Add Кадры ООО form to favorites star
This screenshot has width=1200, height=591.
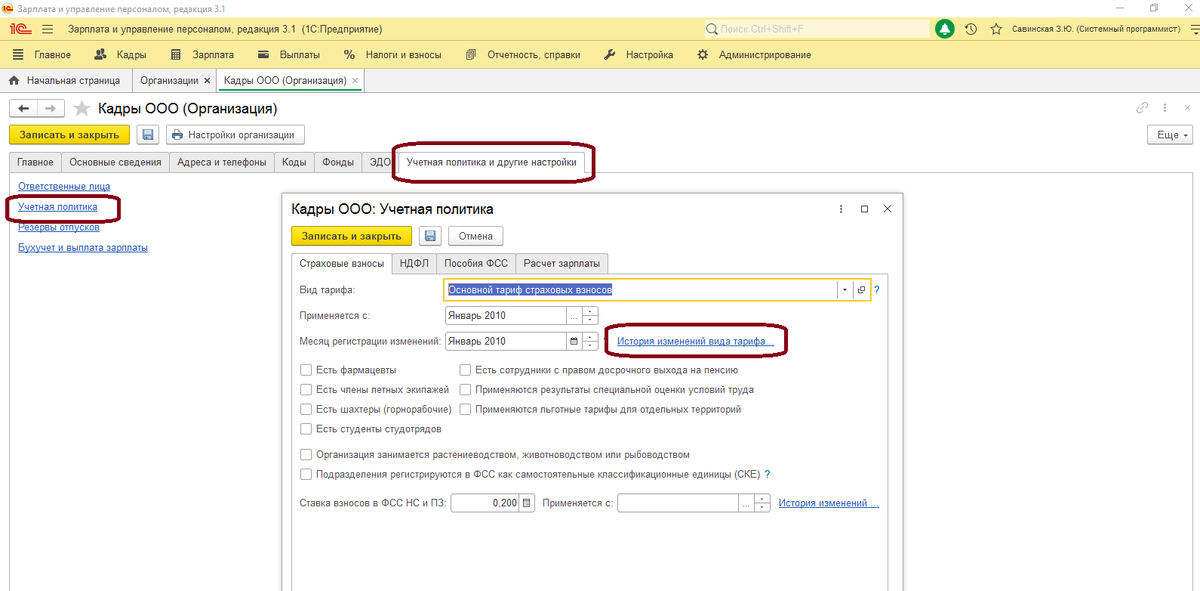click(x=82, y=108)
